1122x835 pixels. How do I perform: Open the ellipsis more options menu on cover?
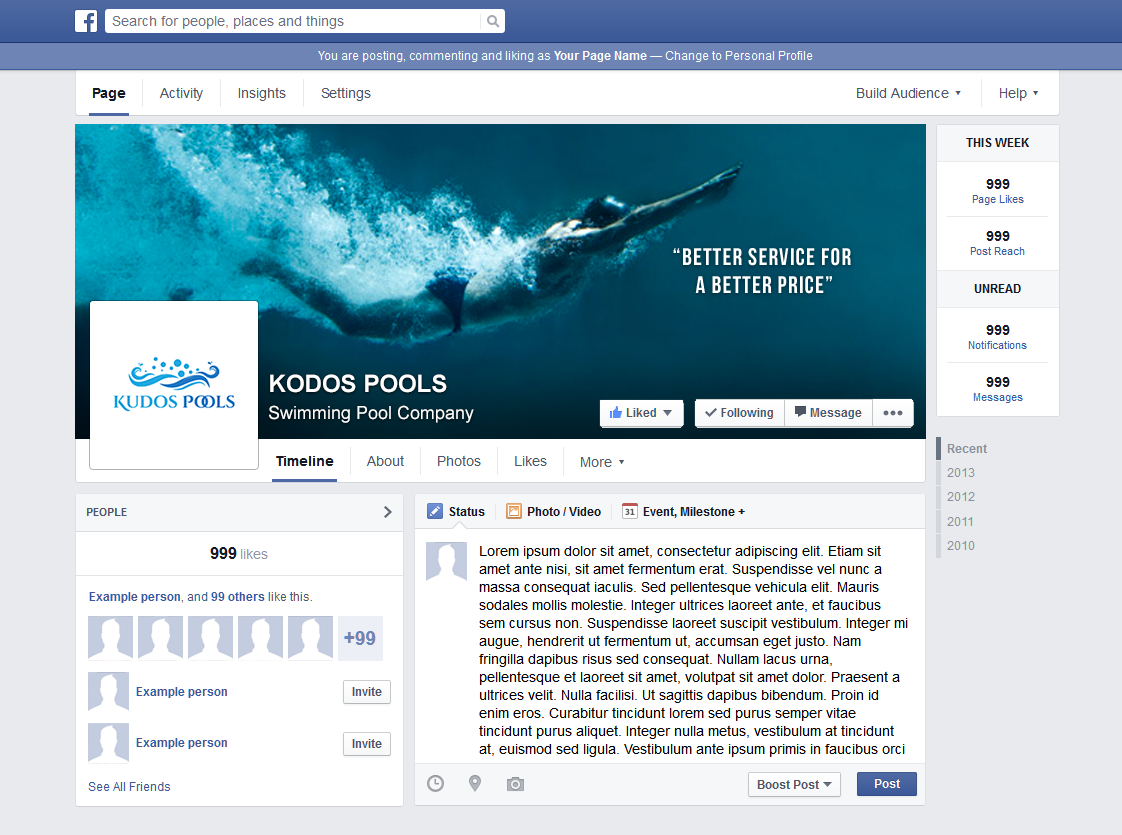[892, 412]
